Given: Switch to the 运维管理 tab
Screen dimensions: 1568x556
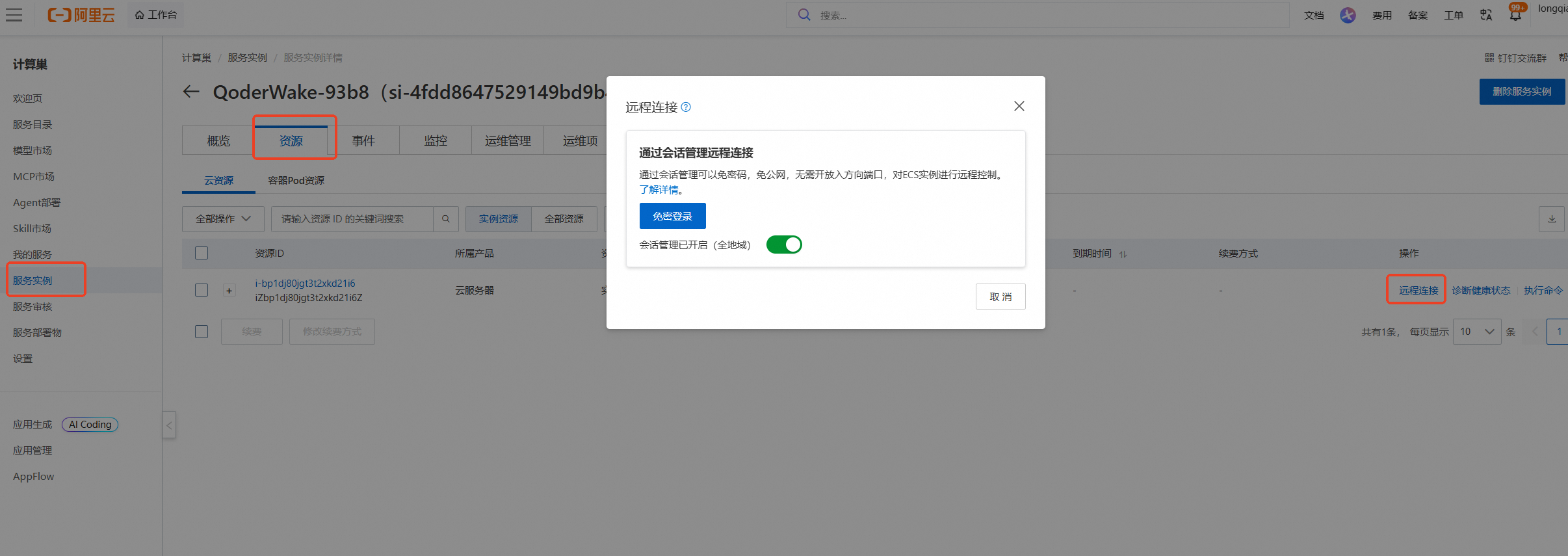Looking at the screenshot, I should coord(508,140).
